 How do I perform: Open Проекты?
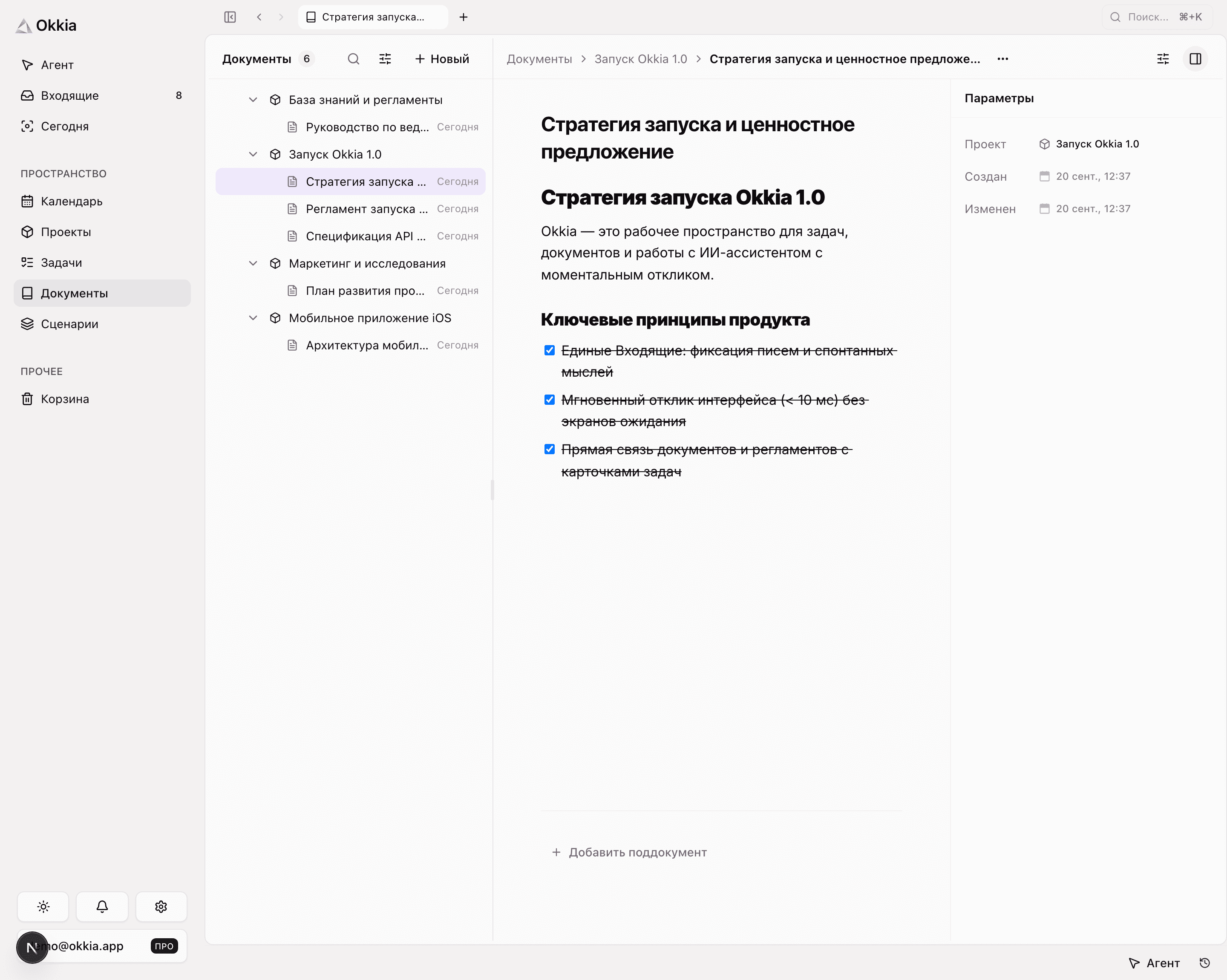click(x=102, y=232)
